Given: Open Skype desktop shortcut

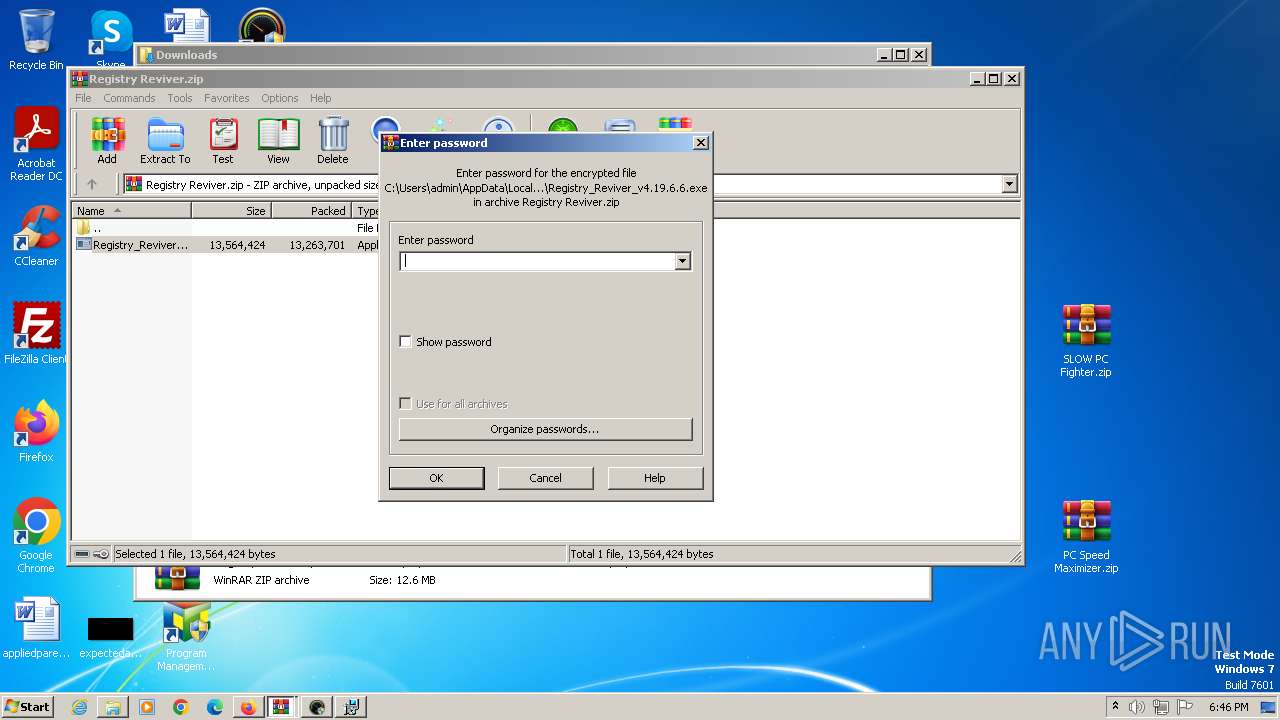Looking at the screenshot, I should pos(110,40).
